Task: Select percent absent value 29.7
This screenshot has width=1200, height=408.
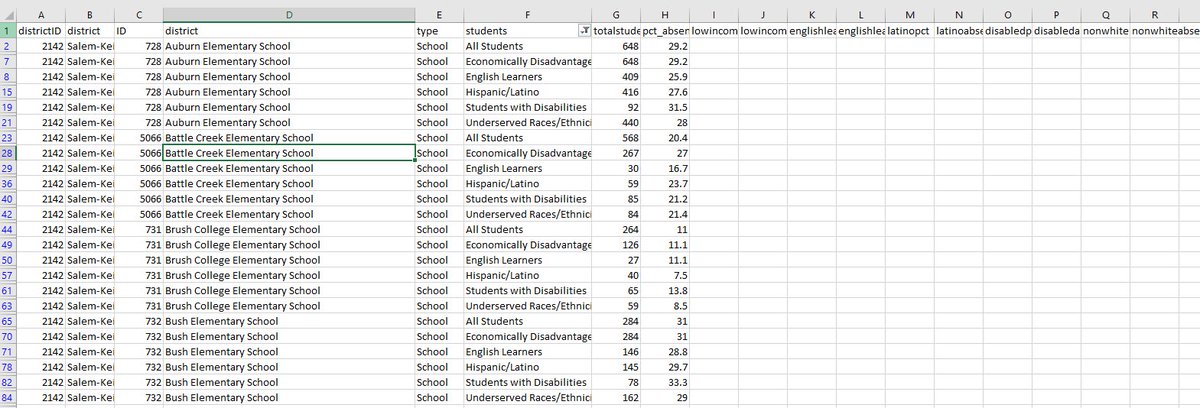Action: [665, 368]
